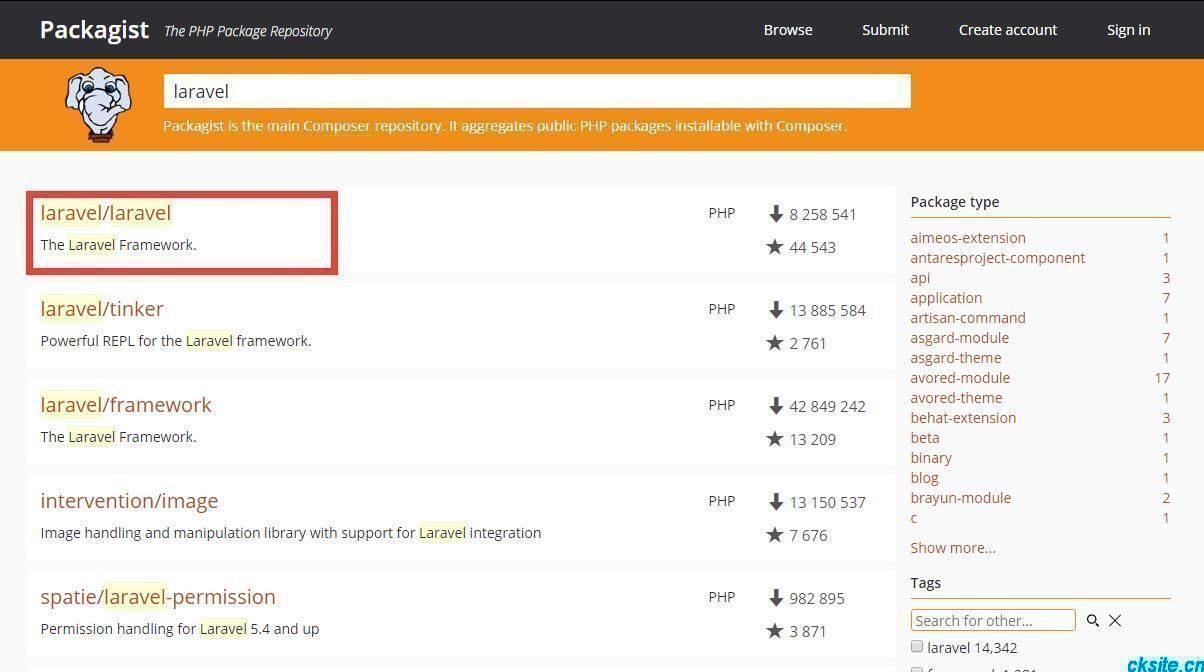
Task: Click download arrow icon for laravel/framework
Action: pos(775,406)
